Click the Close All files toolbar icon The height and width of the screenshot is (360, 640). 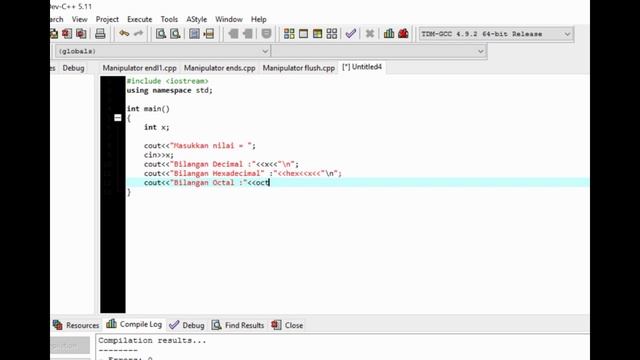(x=81, y=33)
